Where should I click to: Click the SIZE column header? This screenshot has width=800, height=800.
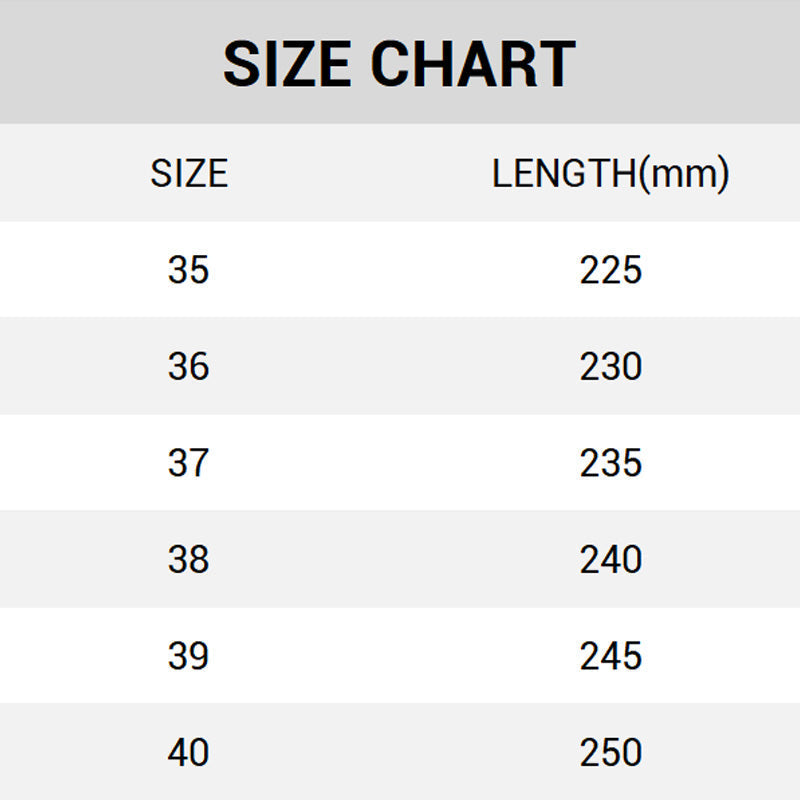[189, 174]
